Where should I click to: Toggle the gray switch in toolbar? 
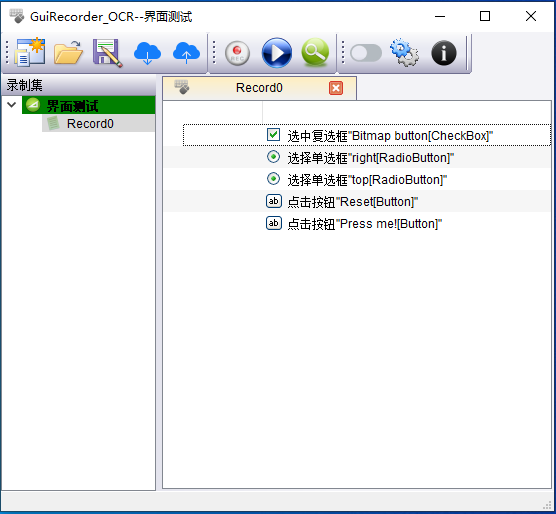coord(366,53)
